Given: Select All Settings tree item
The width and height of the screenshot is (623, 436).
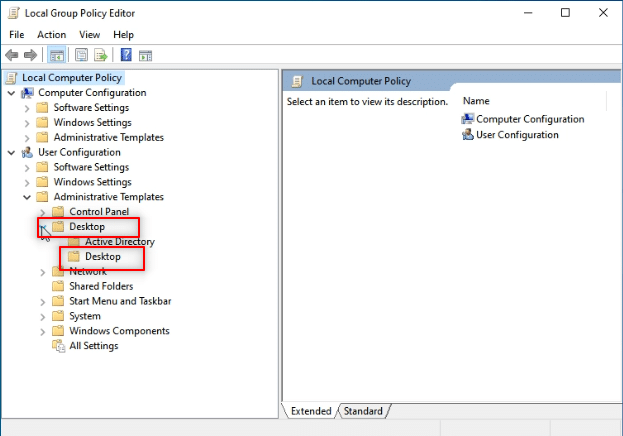Looking at the screenshot, I should tap(94, 346).
